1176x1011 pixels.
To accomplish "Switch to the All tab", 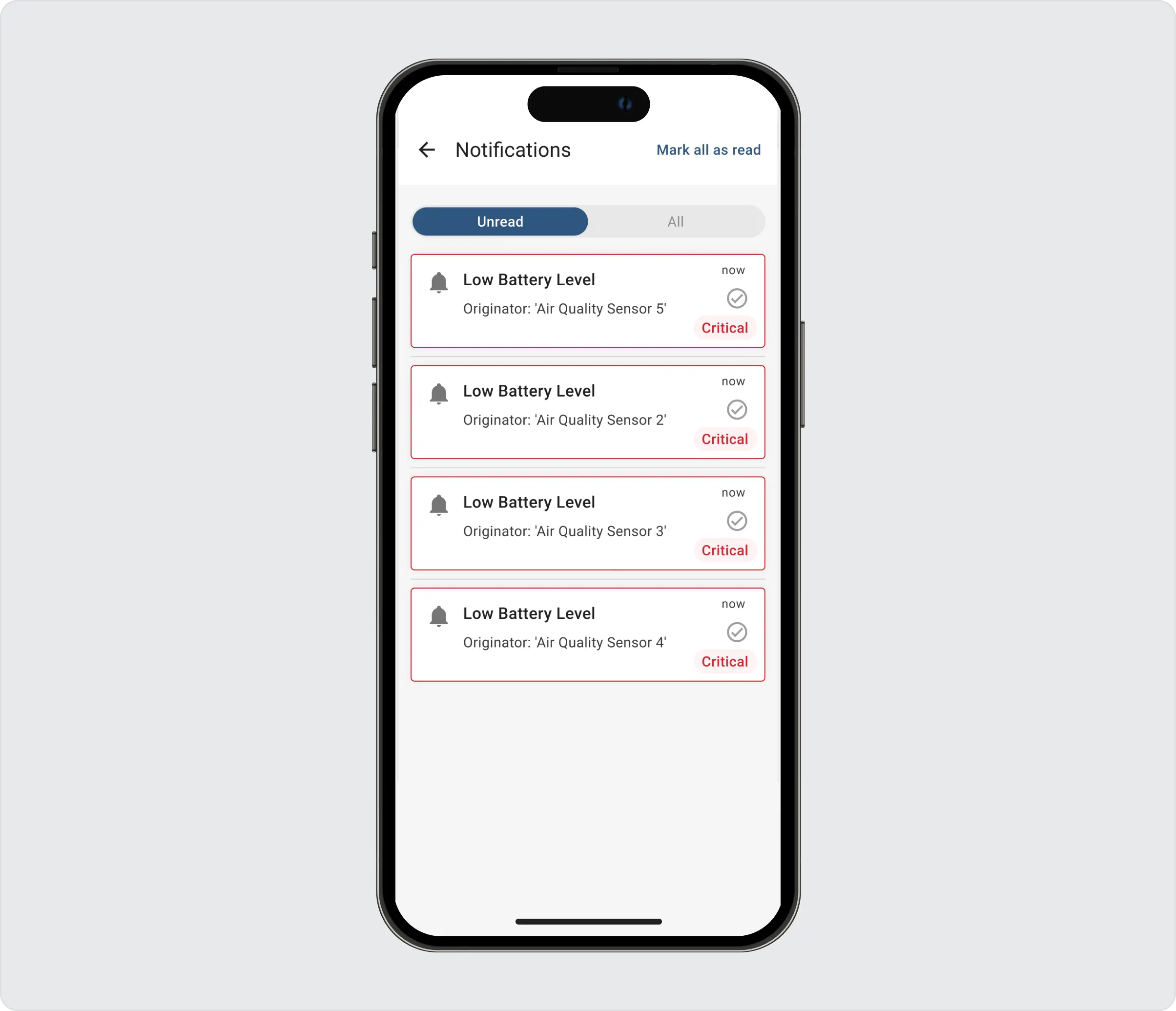I will click(676, 221).
